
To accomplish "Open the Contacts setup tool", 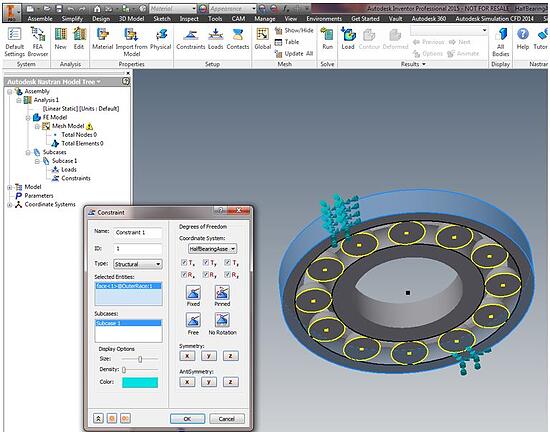I will tap(238, 39).
